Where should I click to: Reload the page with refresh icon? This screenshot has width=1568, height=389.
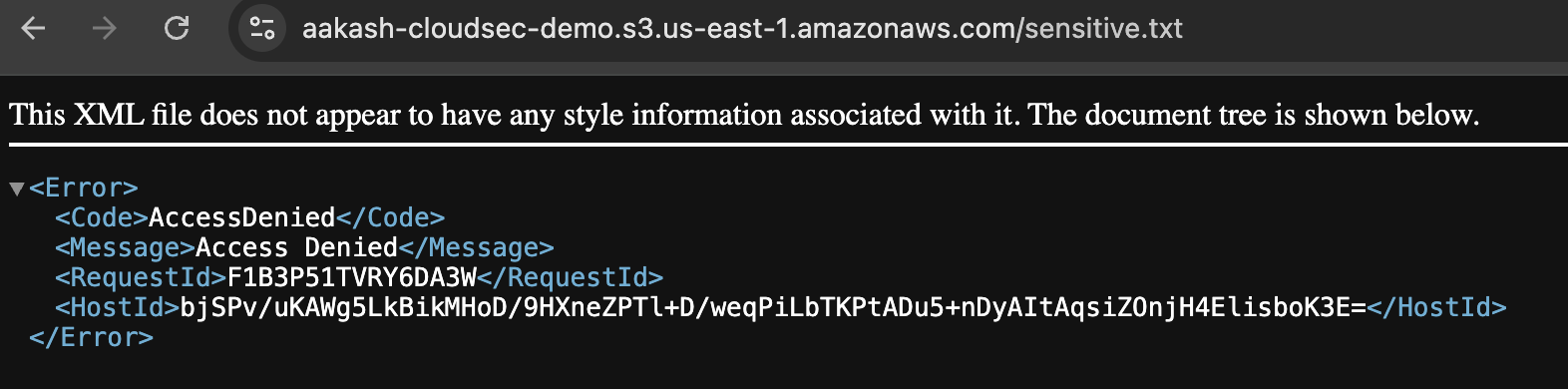[x=177, y=28]
